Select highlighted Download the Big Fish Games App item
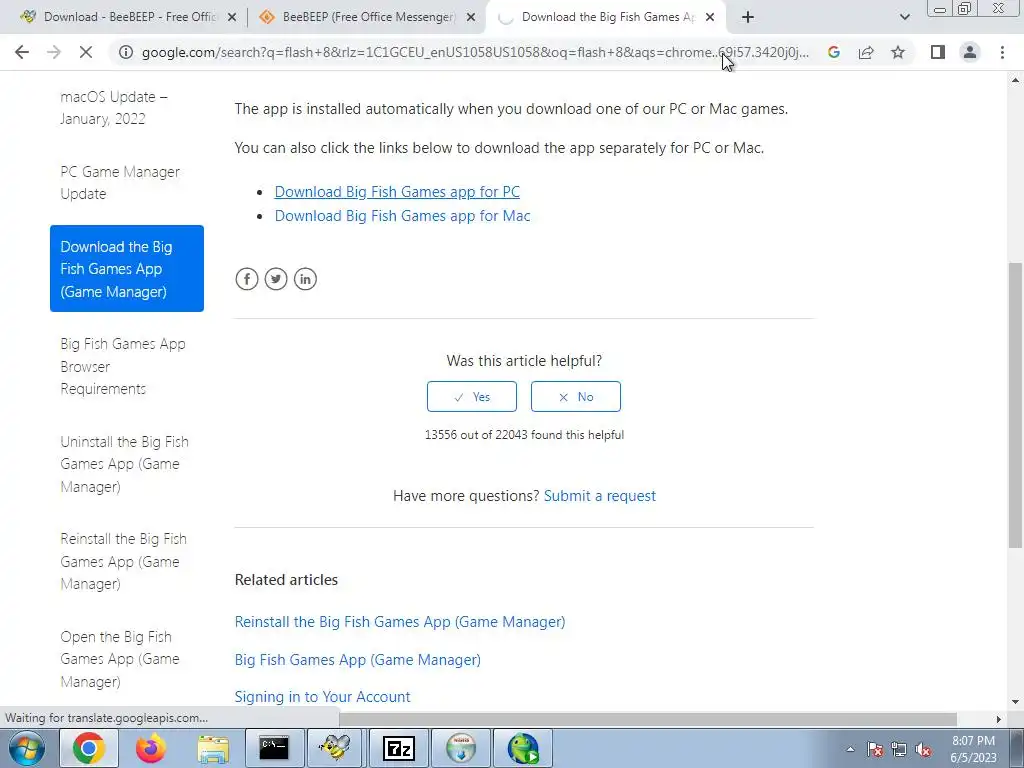 pos(127,268)
